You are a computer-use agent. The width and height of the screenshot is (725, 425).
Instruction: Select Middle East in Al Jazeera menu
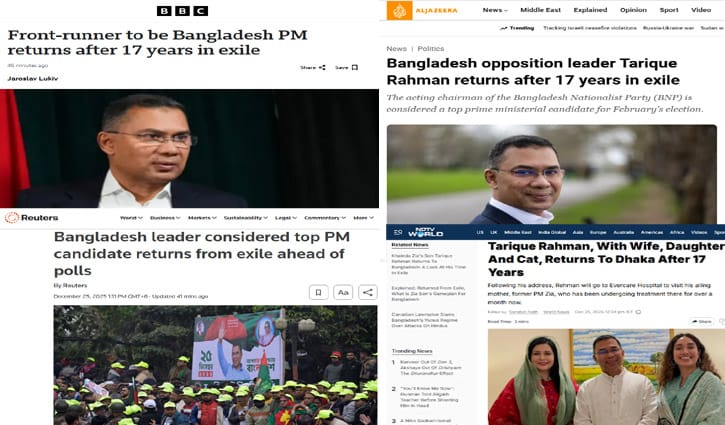click(x=541, y=10)
